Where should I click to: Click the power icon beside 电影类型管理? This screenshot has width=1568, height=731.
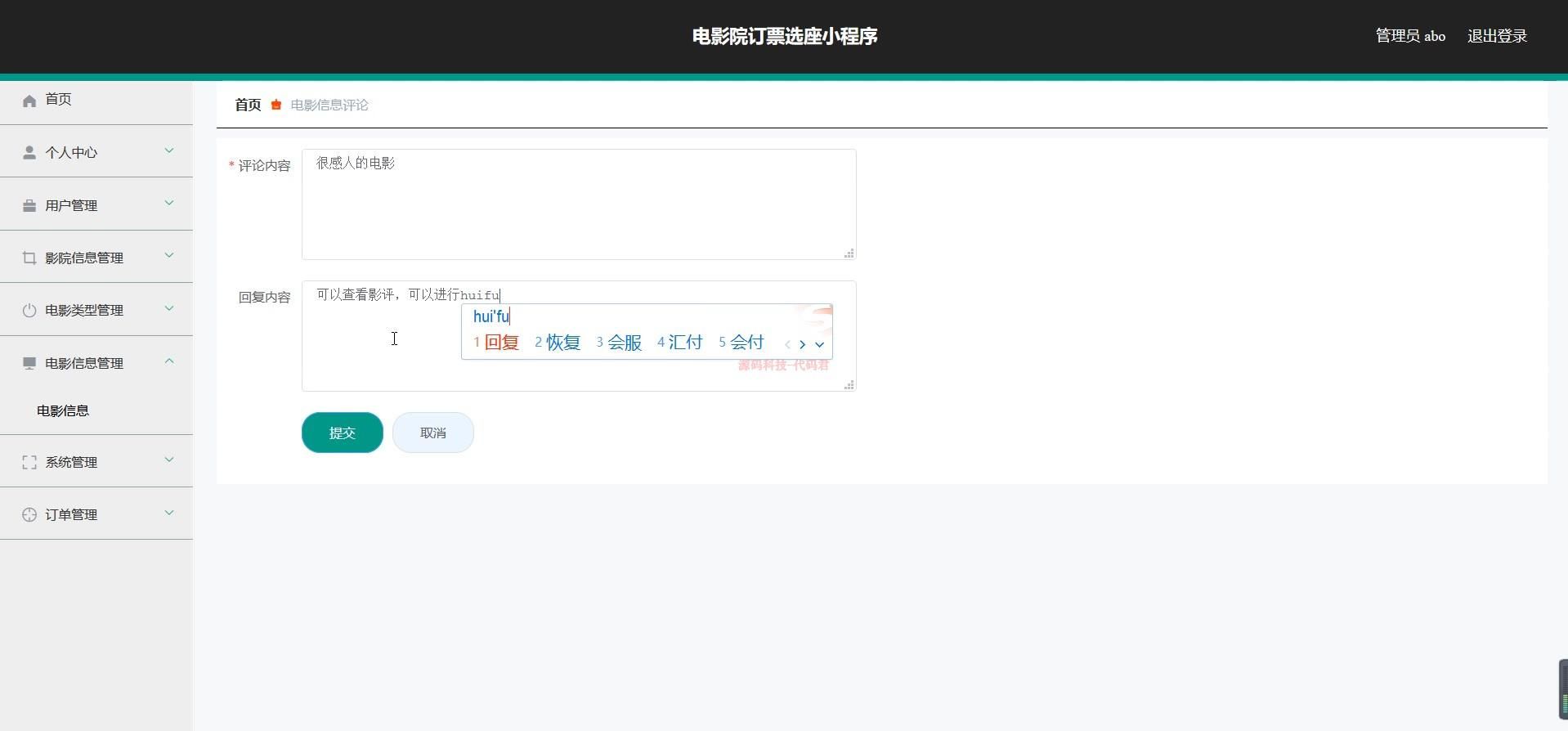point(29,310)
